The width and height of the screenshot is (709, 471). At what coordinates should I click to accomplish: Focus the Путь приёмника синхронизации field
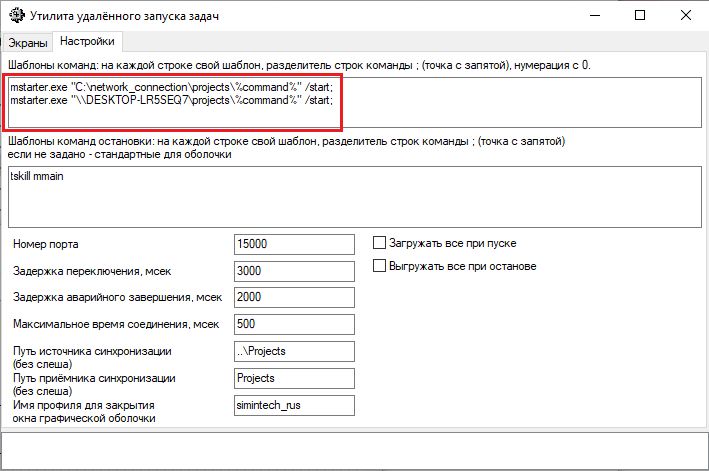click(x=293, y=379)
